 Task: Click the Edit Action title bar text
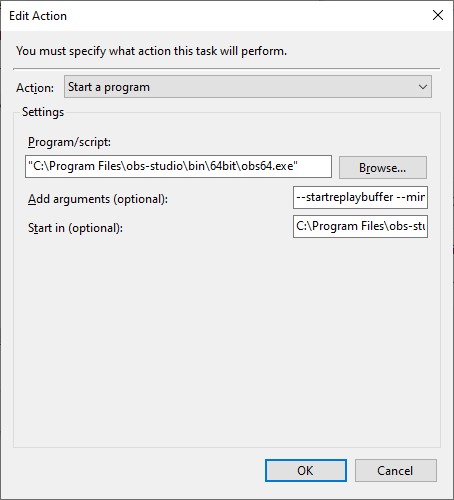[38, 16]
